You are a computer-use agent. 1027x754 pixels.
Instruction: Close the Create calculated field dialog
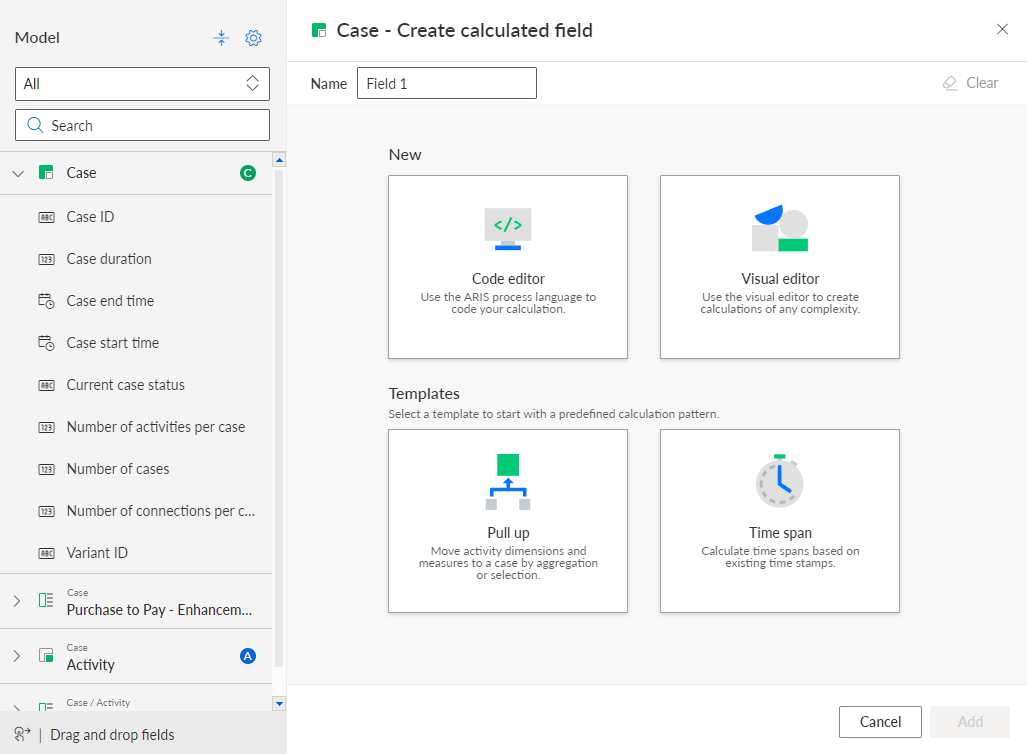(x=1002, y=29)
